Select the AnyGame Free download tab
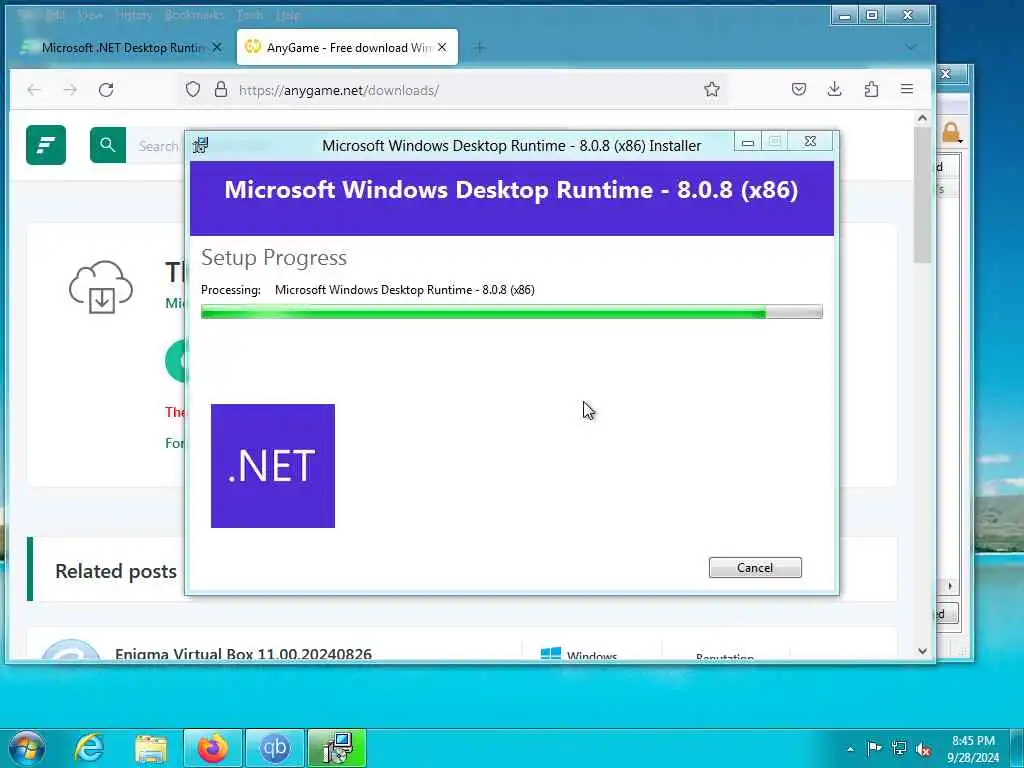Image resolution: width=1024 pixels, height=768 pixels. [x=347, y=48]
